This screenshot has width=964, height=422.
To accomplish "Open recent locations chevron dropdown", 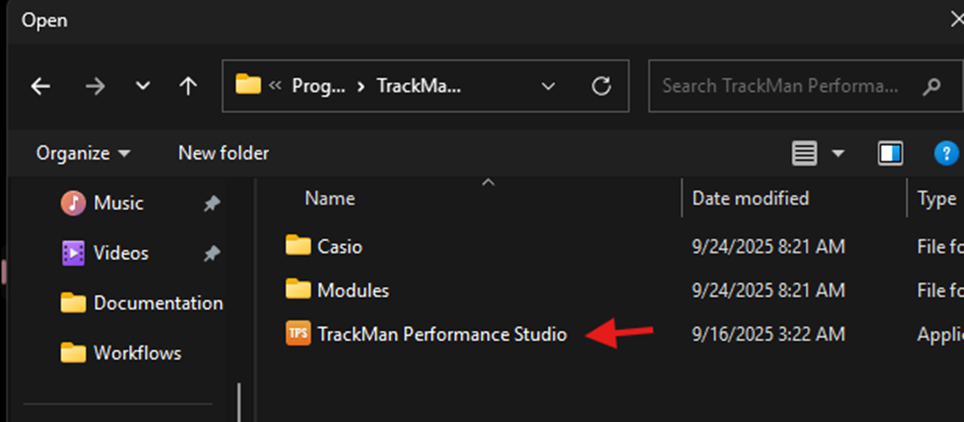I will (143, 86).
